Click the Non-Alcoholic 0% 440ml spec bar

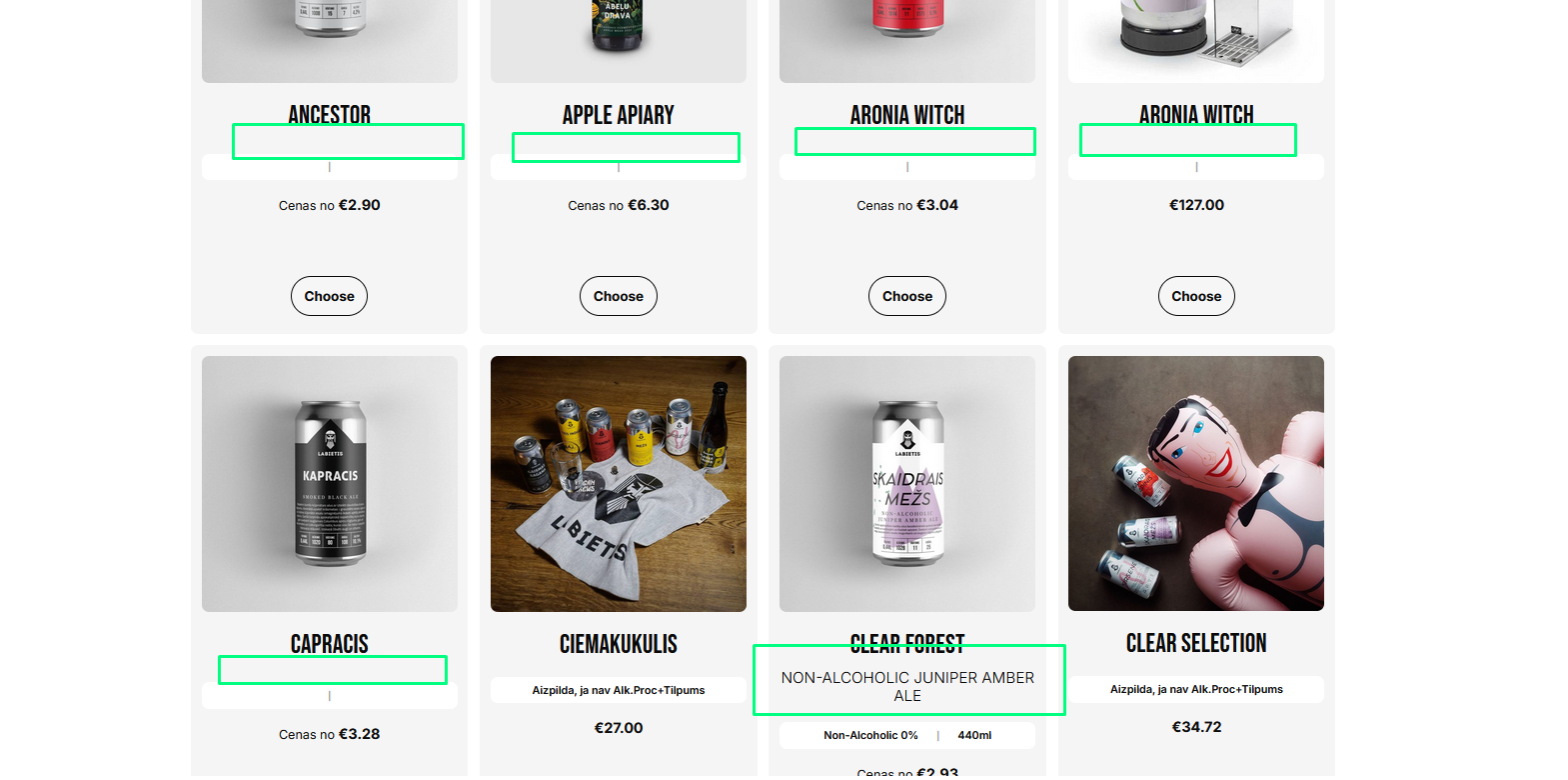coord(906,735)
